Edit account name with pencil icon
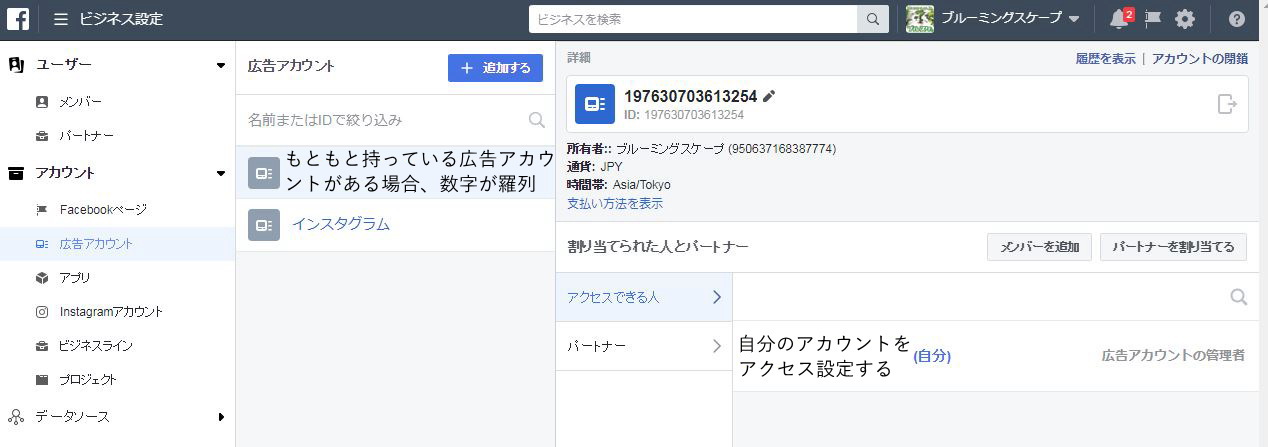The width and height of the screenshot is (1268, 447). point(769,96)
